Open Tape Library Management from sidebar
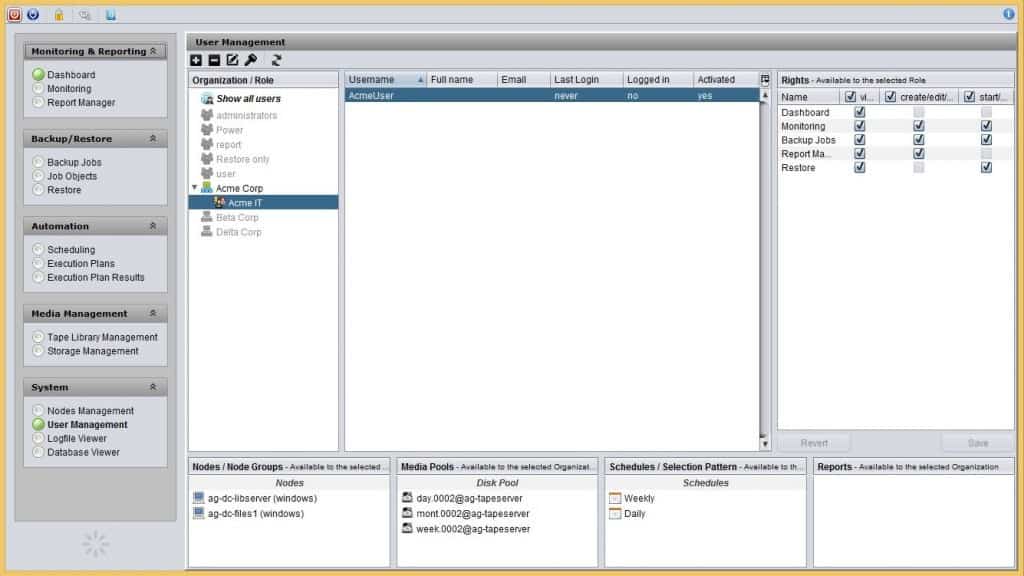This screenshot has width=1024, height=576. point(102,338)
